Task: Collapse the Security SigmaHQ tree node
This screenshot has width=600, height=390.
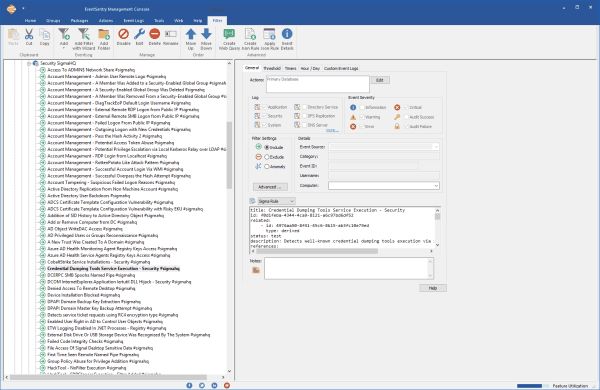Action: click(29, 64)
